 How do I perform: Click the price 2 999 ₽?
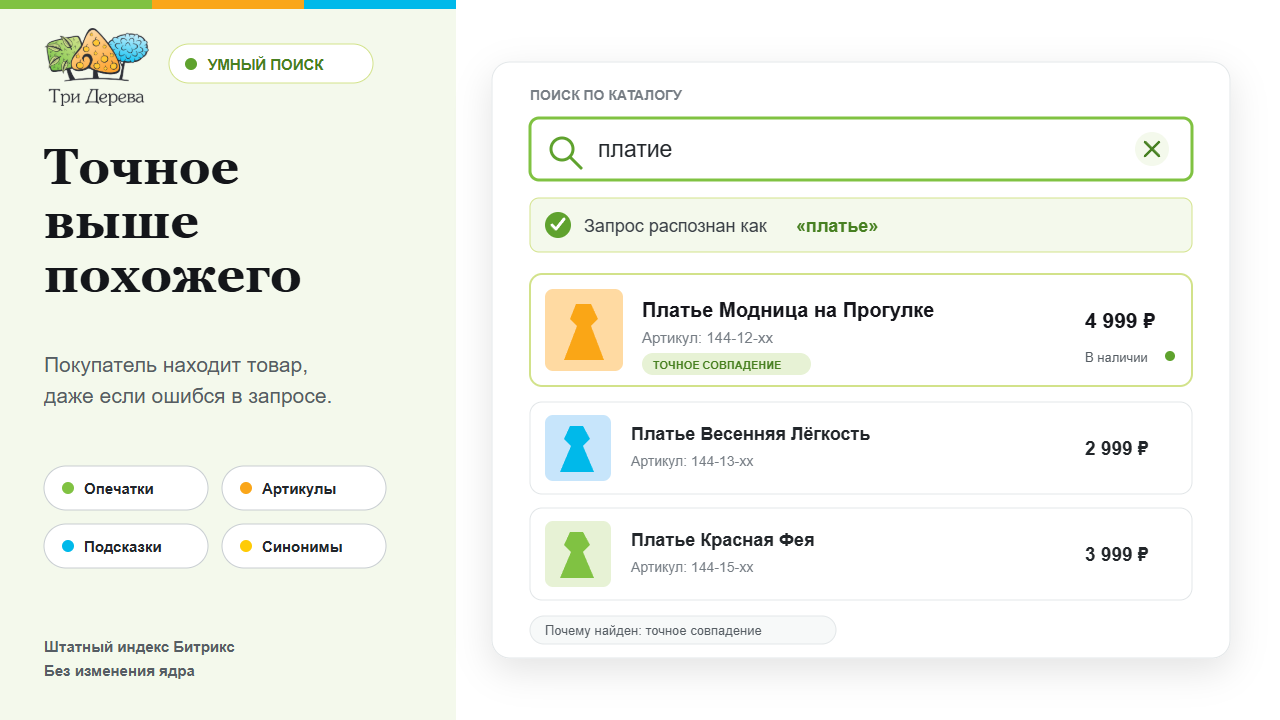tap(1116, 448)
